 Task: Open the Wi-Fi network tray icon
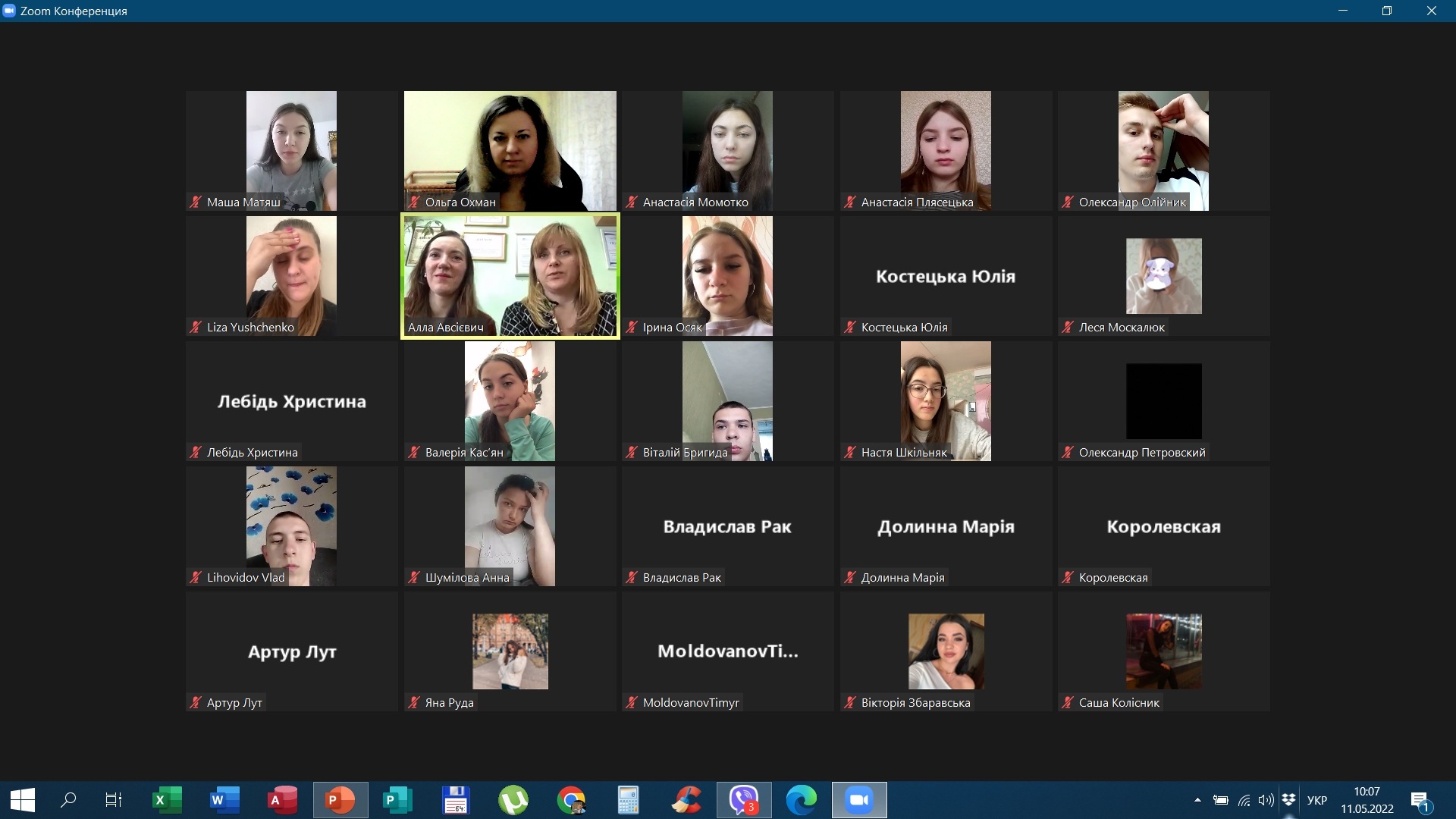[1244, 800]
